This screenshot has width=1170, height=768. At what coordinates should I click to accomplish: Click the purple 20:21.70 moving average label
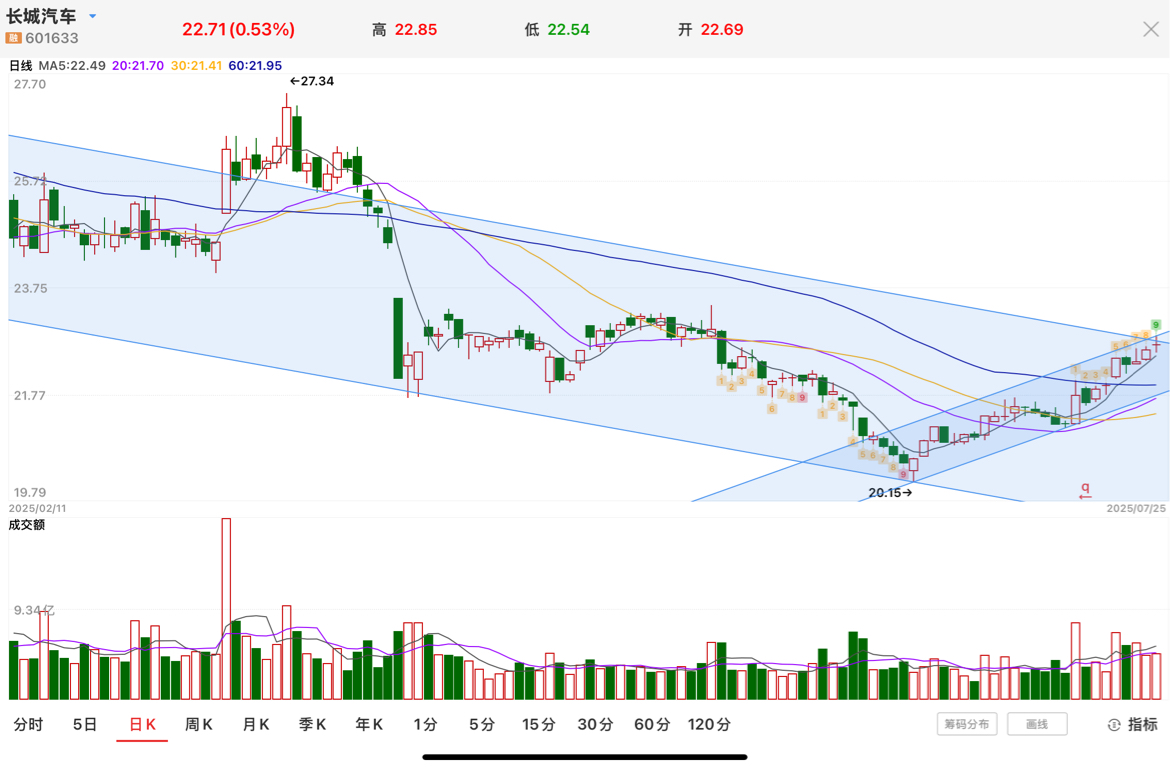(x=137, y=66)
